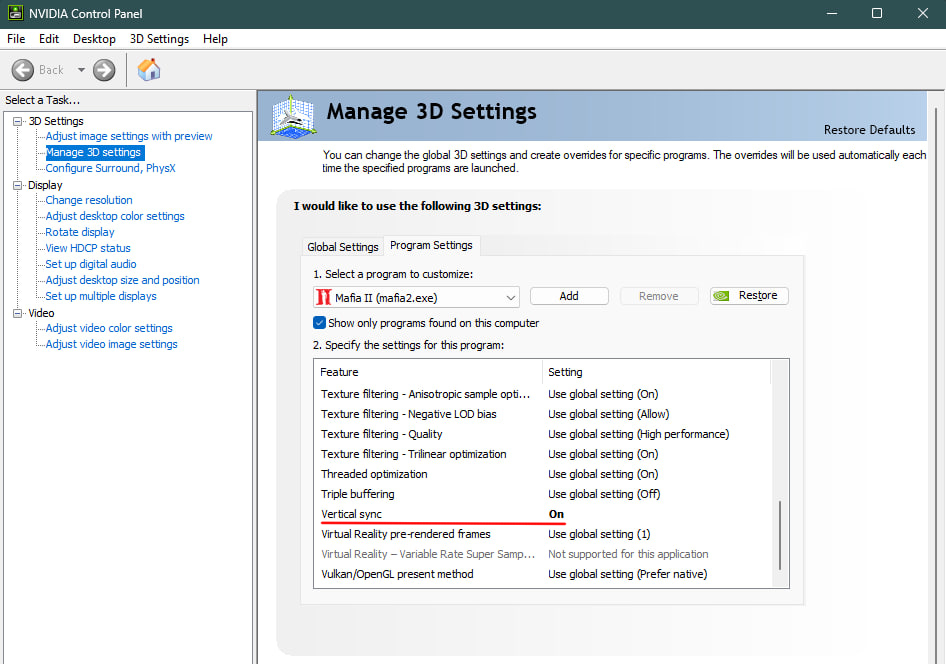The image size is (946, 664).
Task: Open the program selection dropdown
Action: click(511, 297)
